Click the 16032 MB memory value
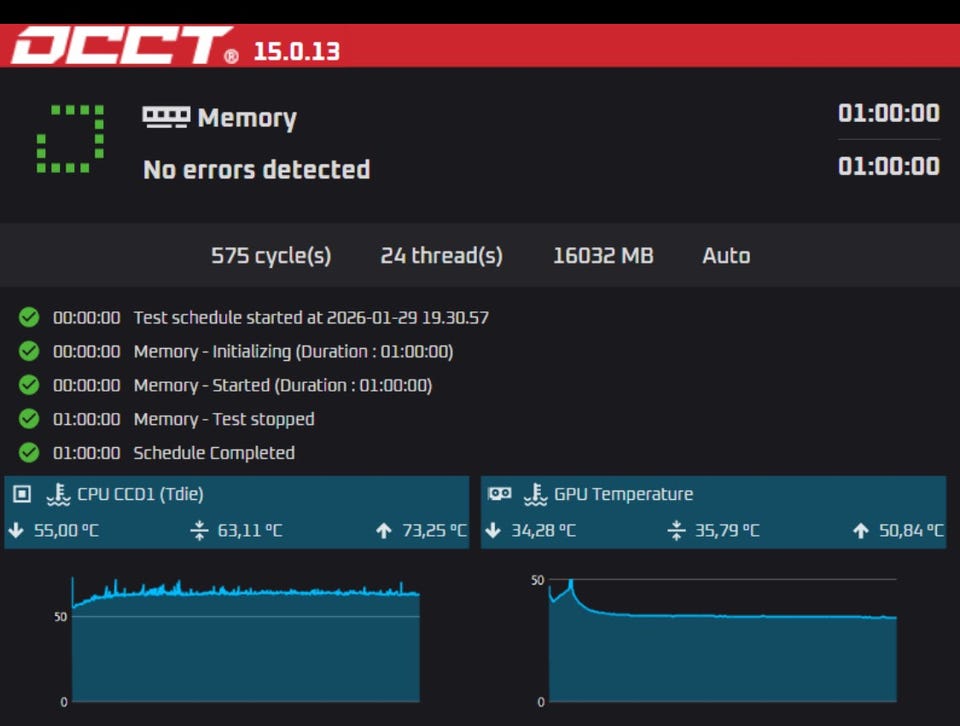The width and height of the screenshot is (960, 726). [x=603, y=256]
